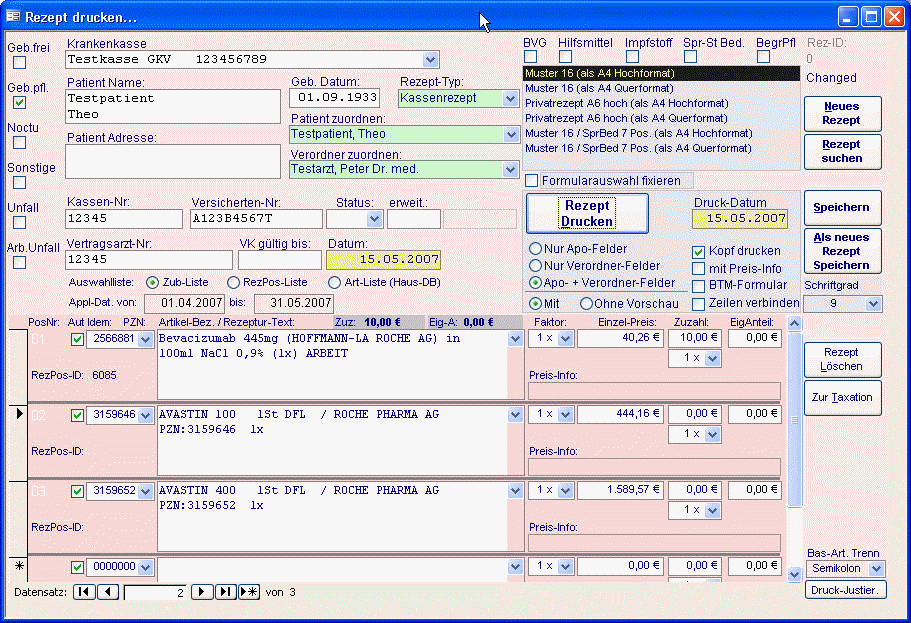Click the form icon in title bar
Viewport: 911px width, 623px height.
pos(13,16)
